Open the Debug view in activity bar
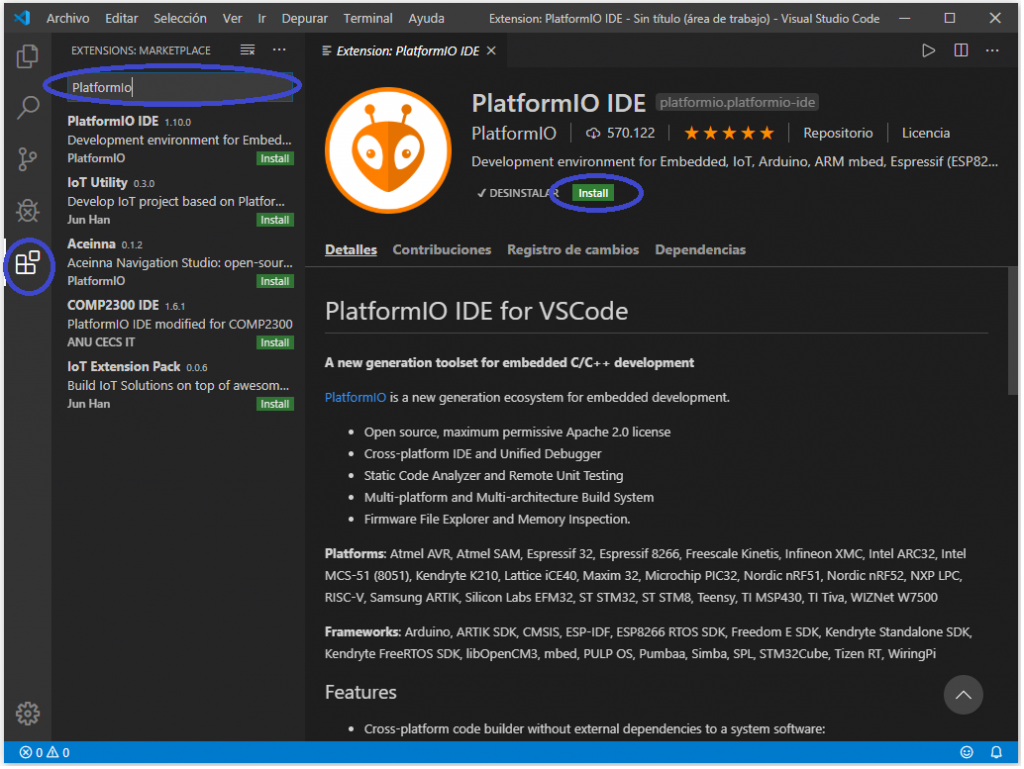This screenshot has height=769, width=1024. 28,211
